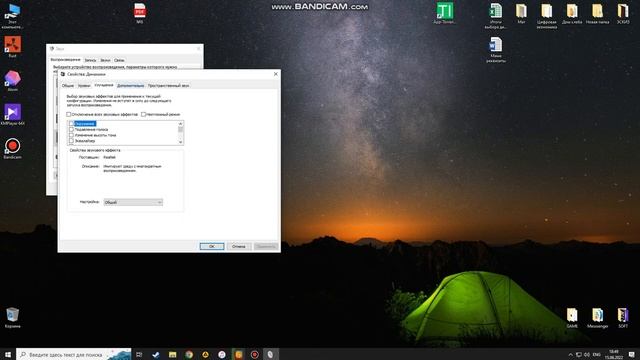This screenshot has height=360, width=640.
Task: Click the ENG language indicator
Action: coord(597,354)
